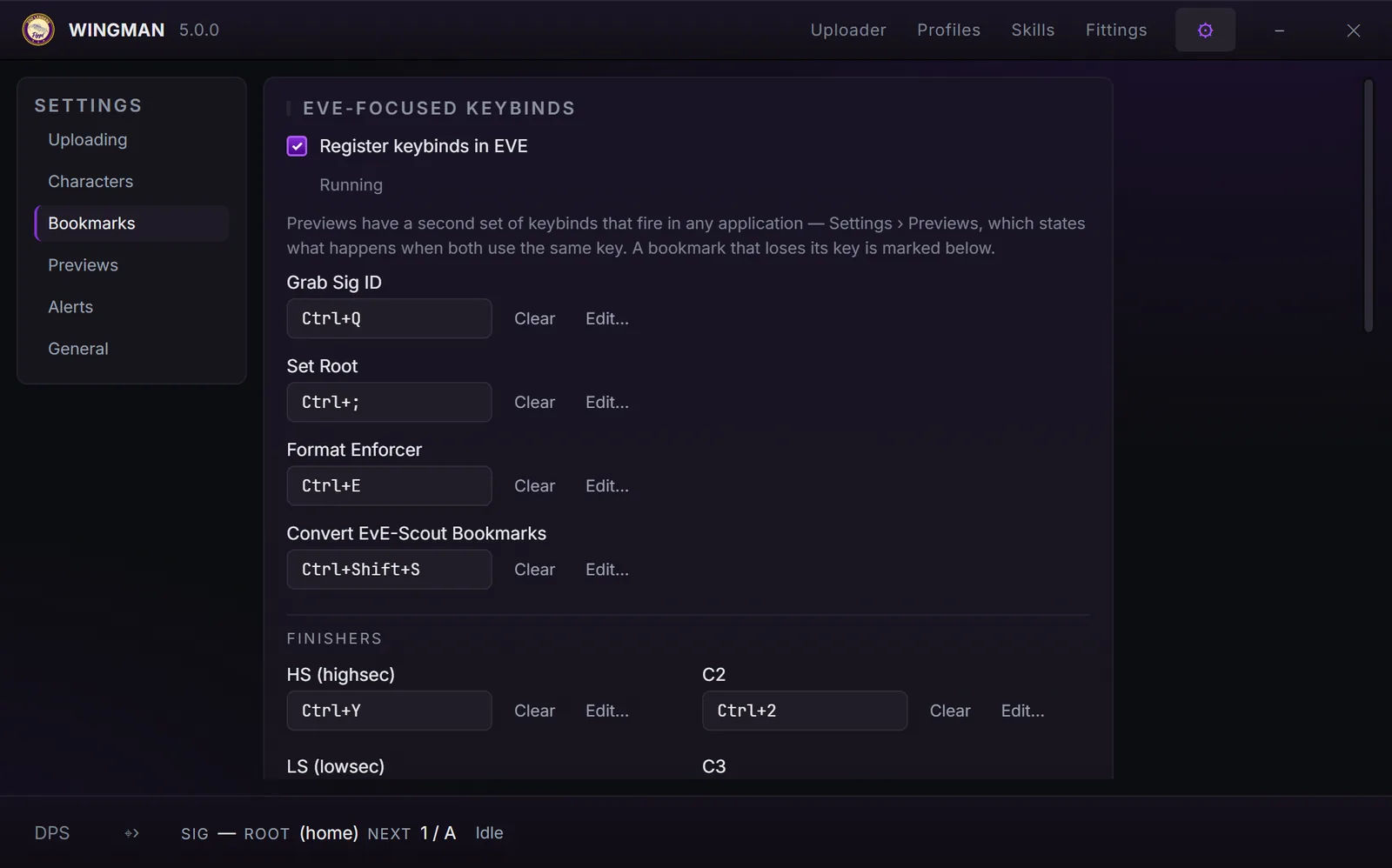Click the Wingman logo icon
This screenshot has width=1392, height=868.
click(x=38, y=30)
